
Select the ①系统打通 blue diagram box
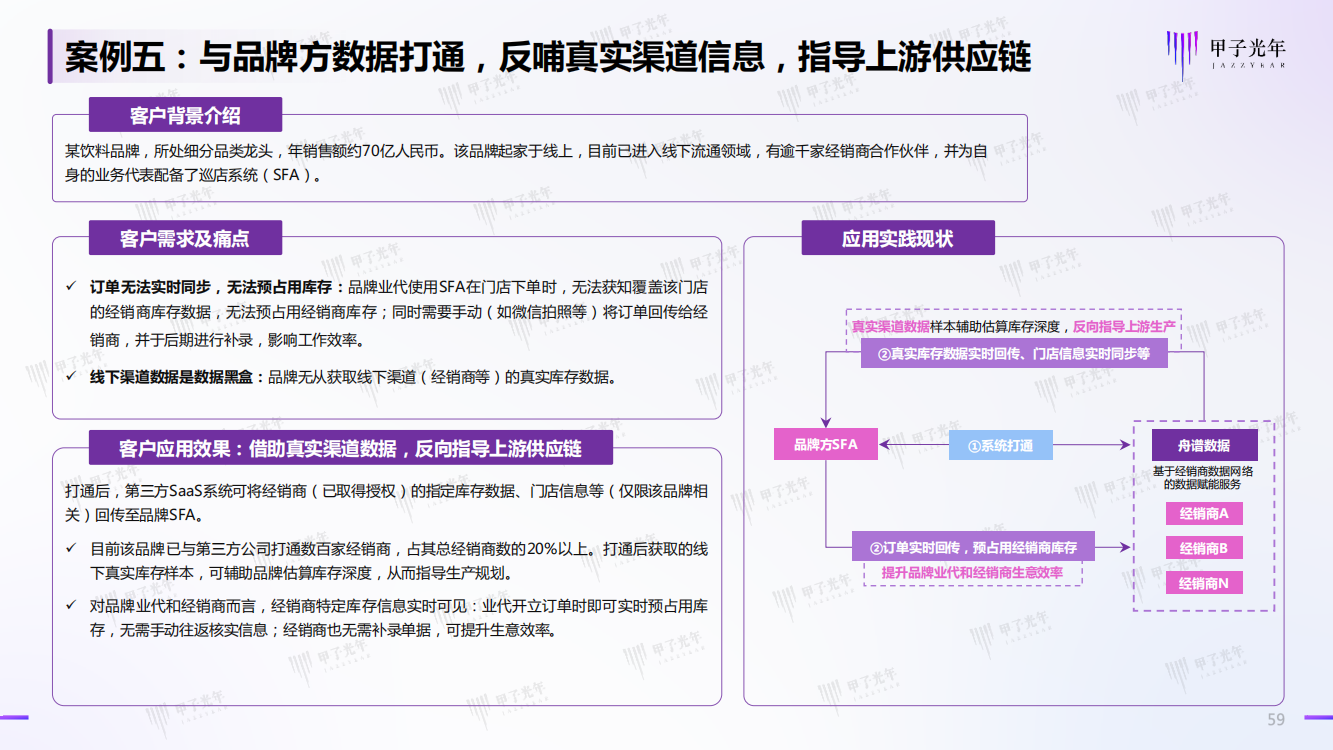coord(1001,445)
